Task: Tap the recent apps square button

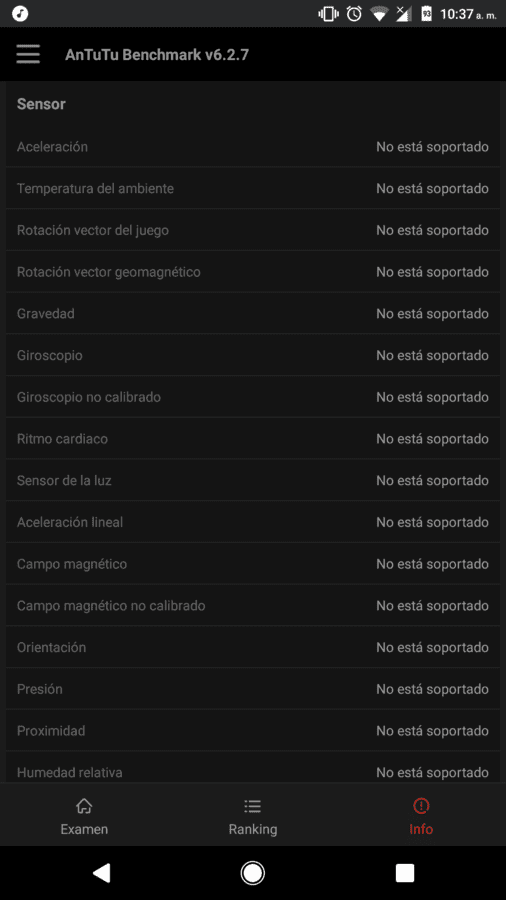Action: point(404,873)
